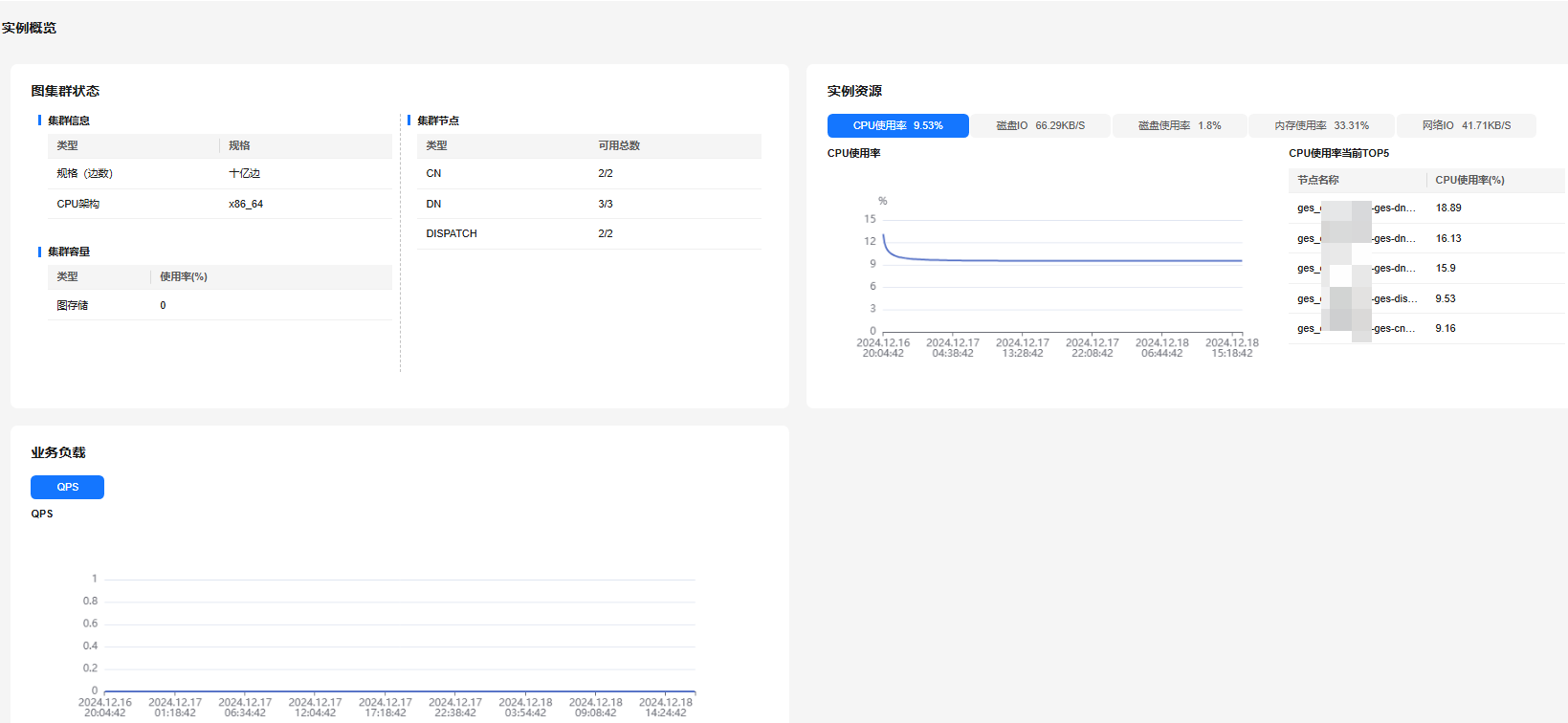Image resolution: width=1568 pixels, height=723 pixels.
Task: Select the CN row in 集群节点
Action: pos(589,173)
